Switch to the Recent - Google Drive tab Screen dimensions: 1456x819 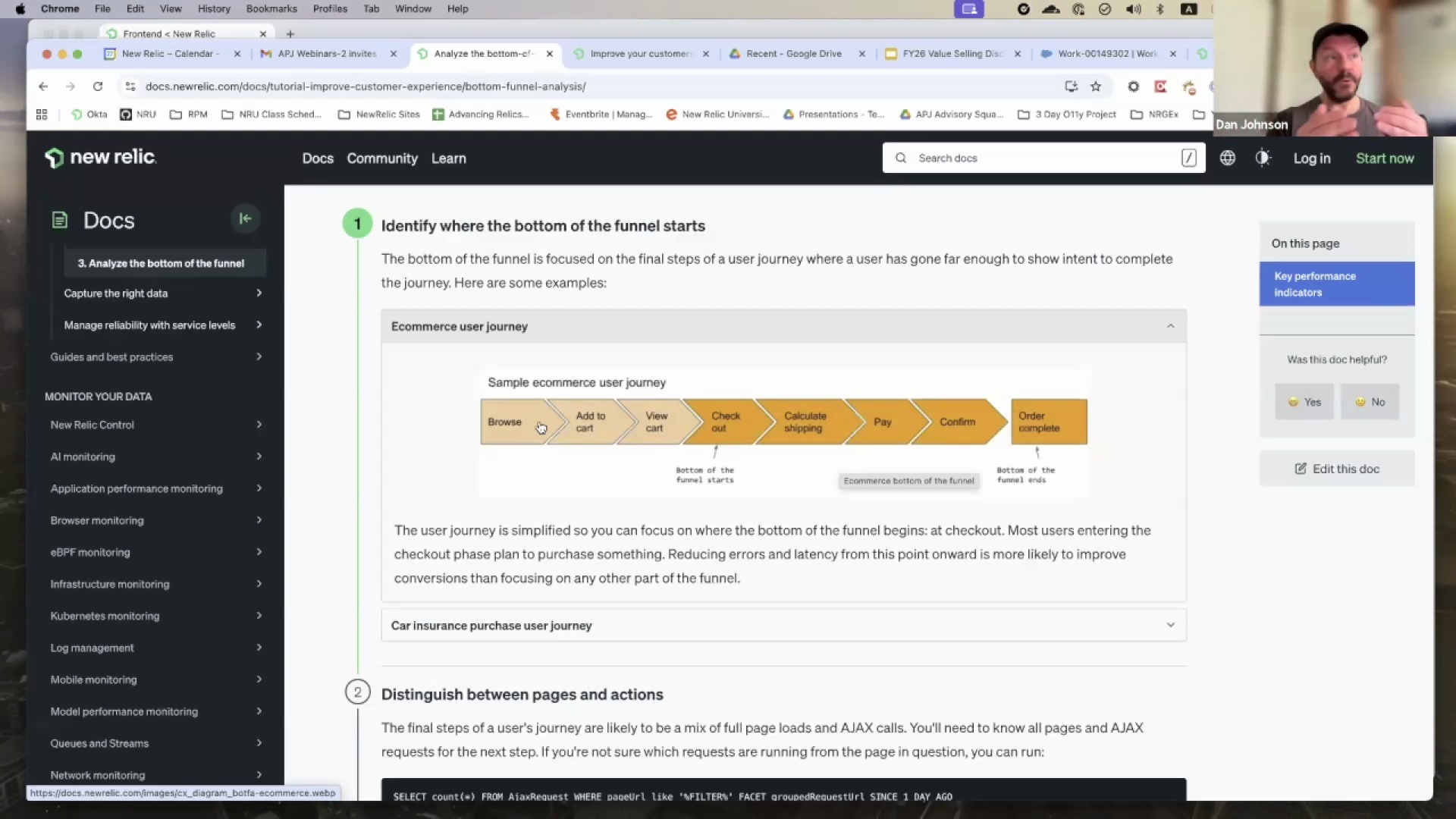pyautogui.click(x=793, y=54)
